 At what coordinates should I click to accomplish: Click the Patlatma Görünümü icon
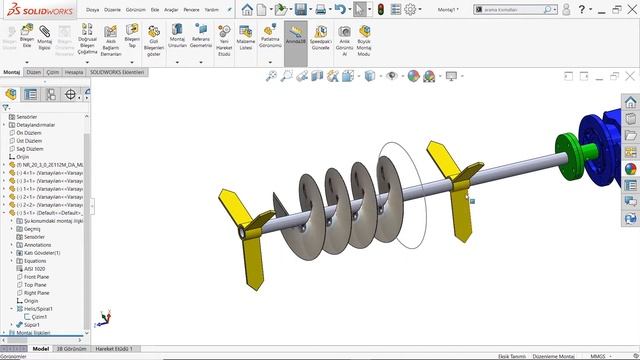coord(270,29)
